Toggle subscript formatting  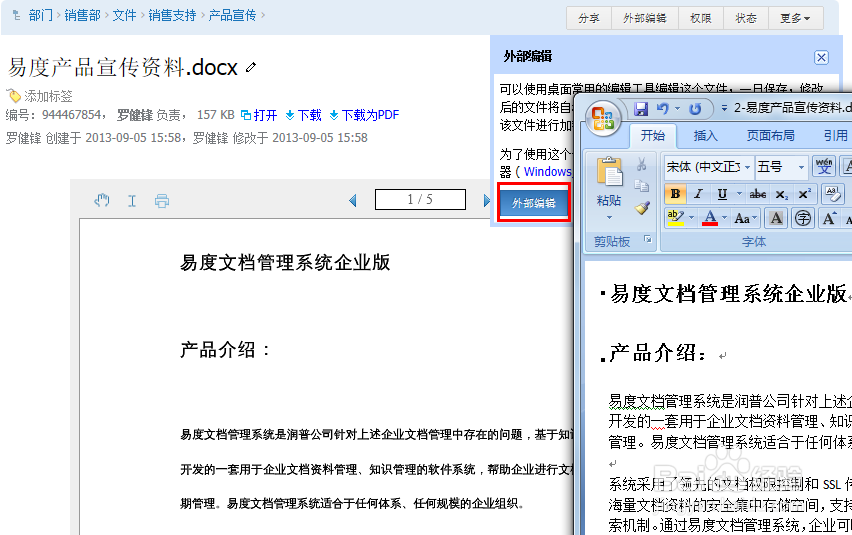point(782,194)
